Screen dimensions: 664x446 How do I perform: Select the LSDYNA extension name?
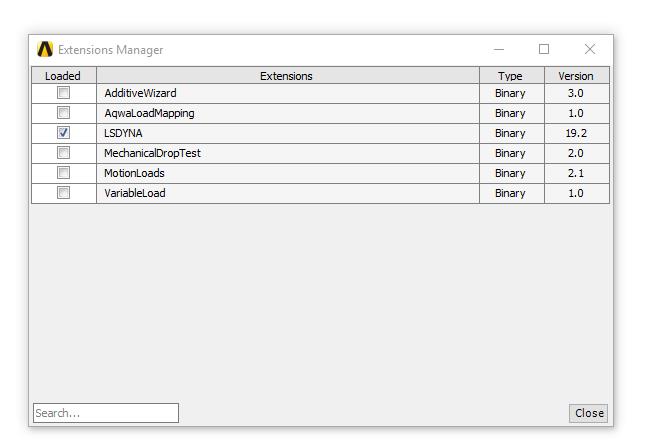click(x=123, y=133)
